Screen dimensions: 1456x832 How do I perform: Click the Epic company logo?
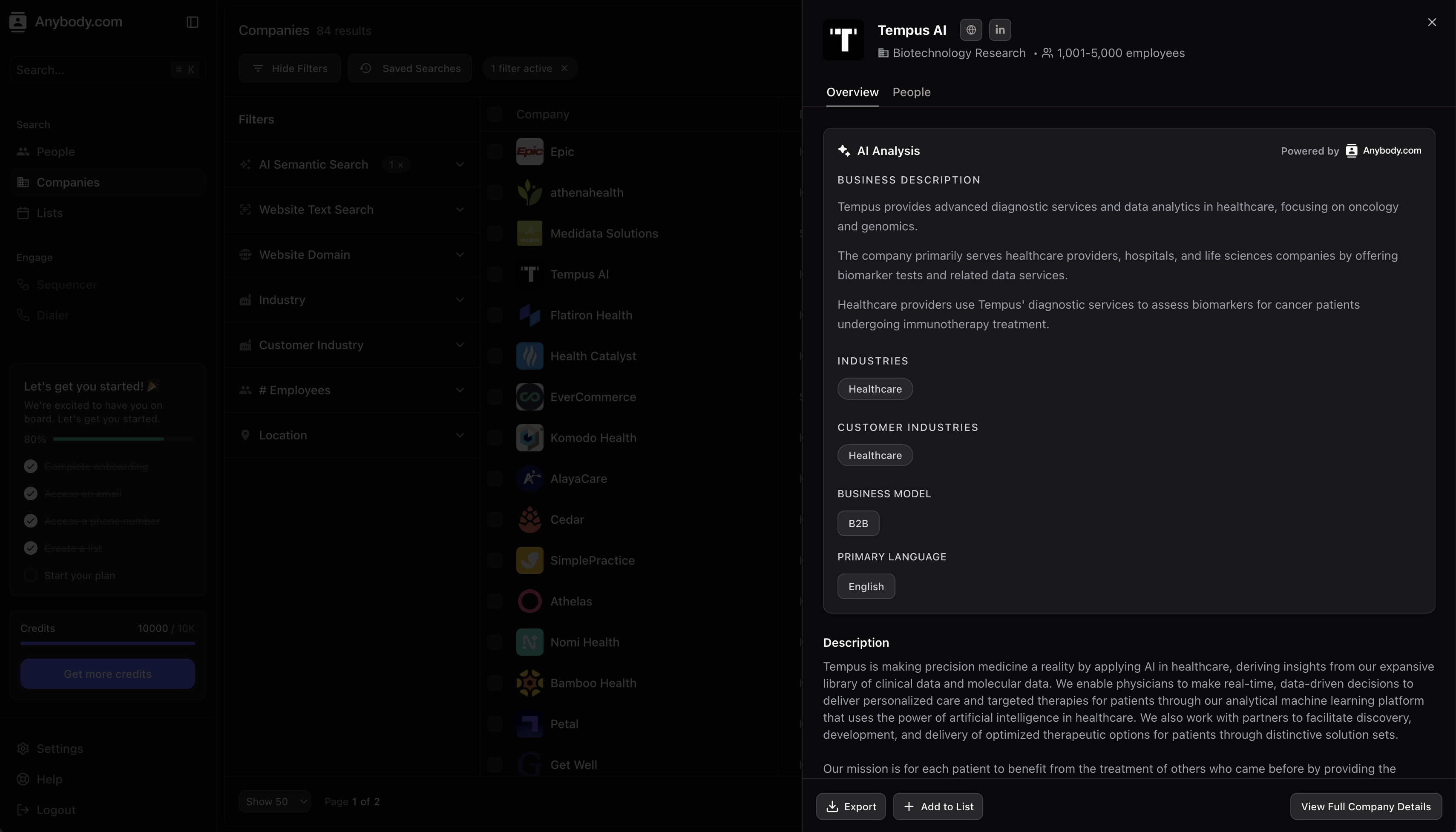[x=529, y=152]
